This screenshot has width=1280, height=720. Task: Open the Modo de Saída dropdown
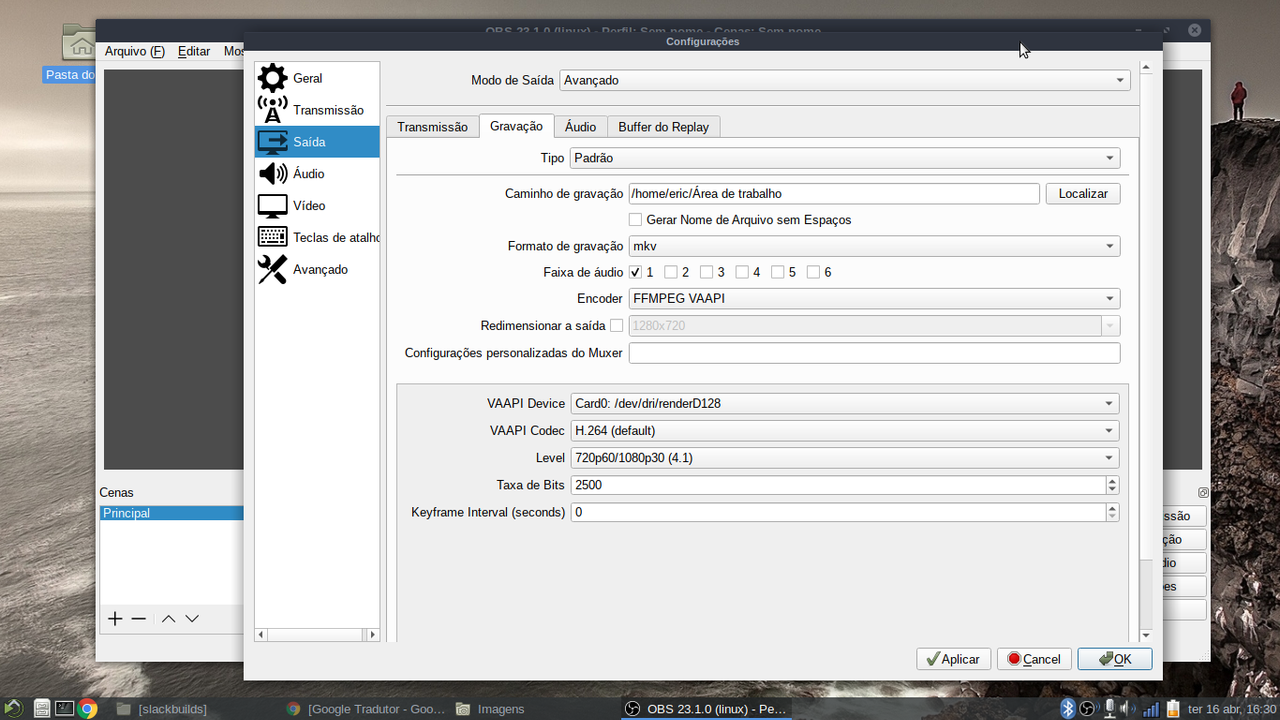click(845, 80)
